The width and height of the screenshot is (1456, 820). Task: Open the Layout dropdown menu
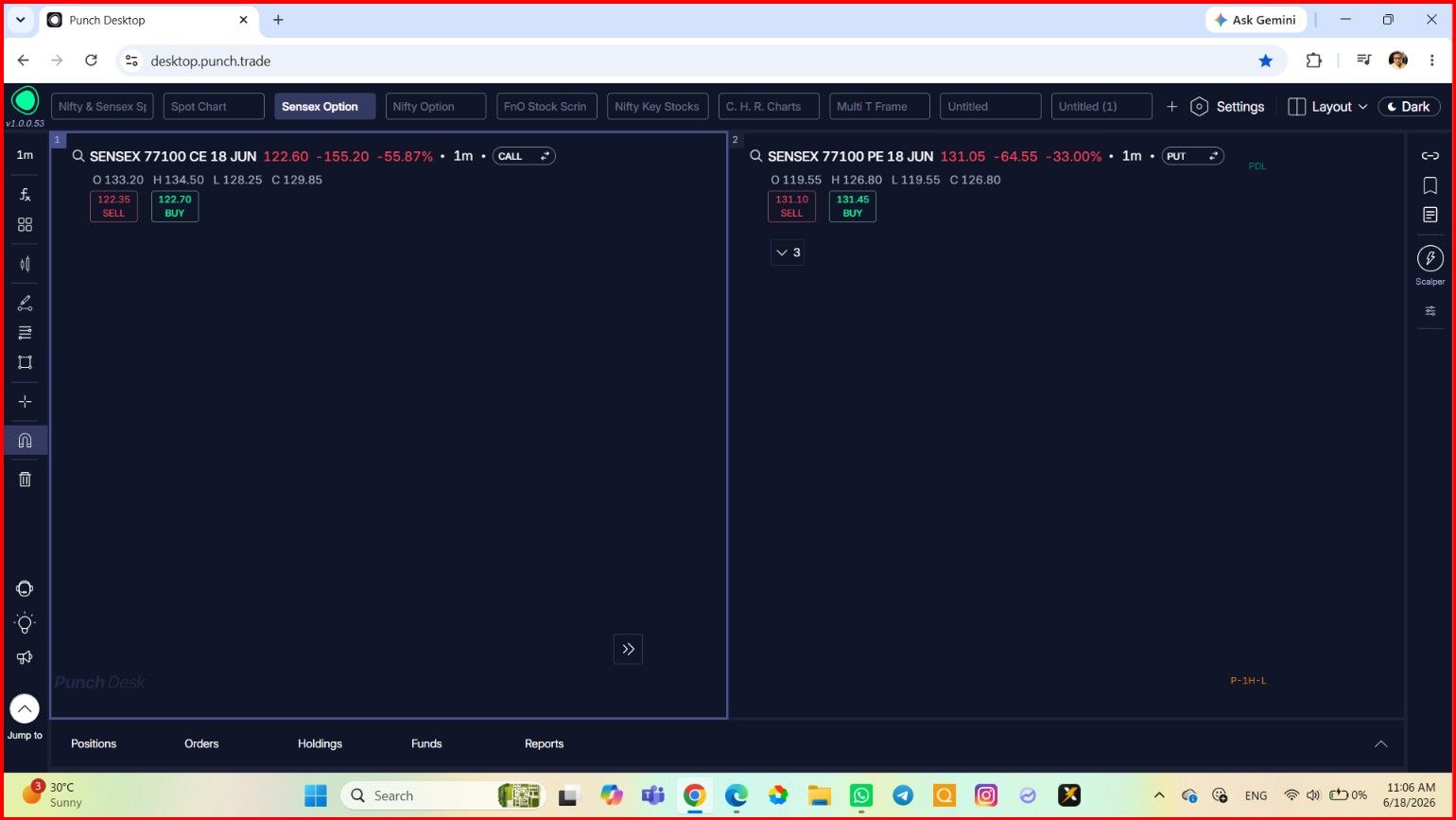(1328, 107)
